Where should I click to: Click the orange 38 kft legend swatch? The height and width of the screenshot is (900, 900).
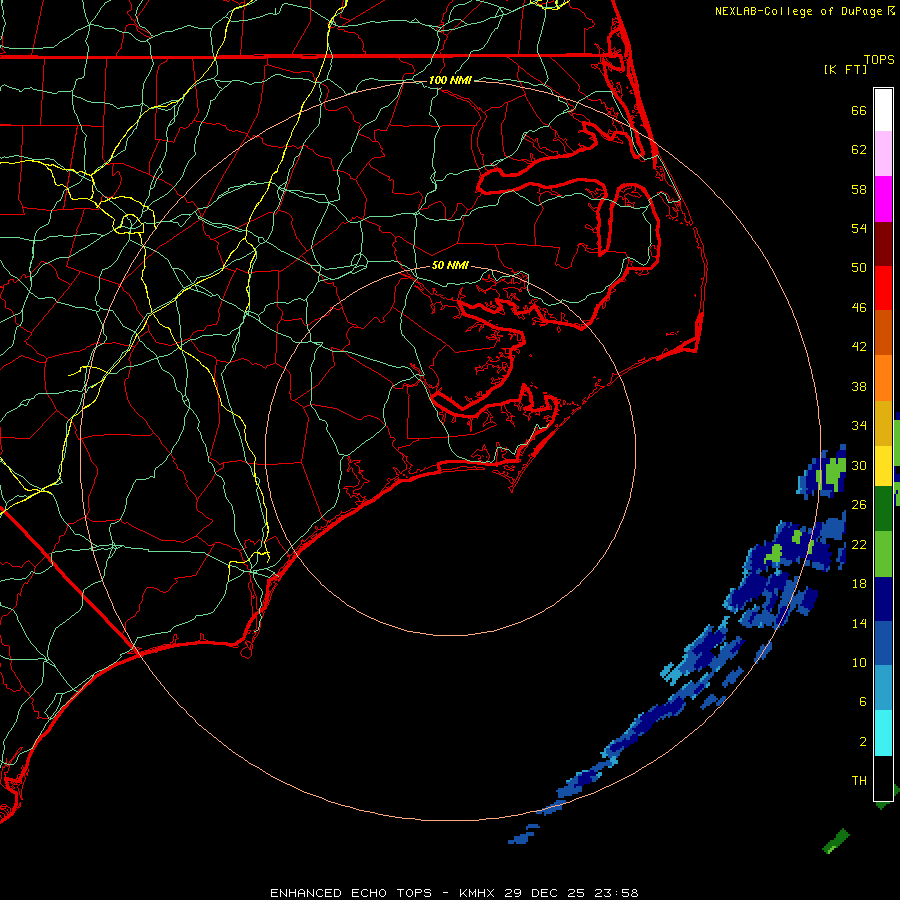(883, 378)
